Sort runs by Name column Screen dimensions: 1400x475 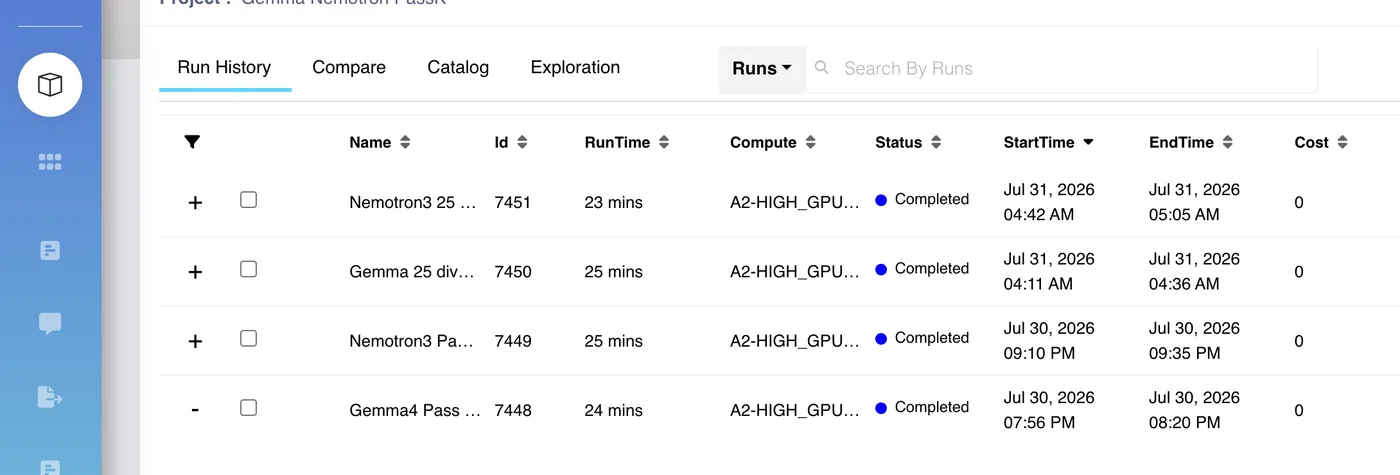coord(405,142)
